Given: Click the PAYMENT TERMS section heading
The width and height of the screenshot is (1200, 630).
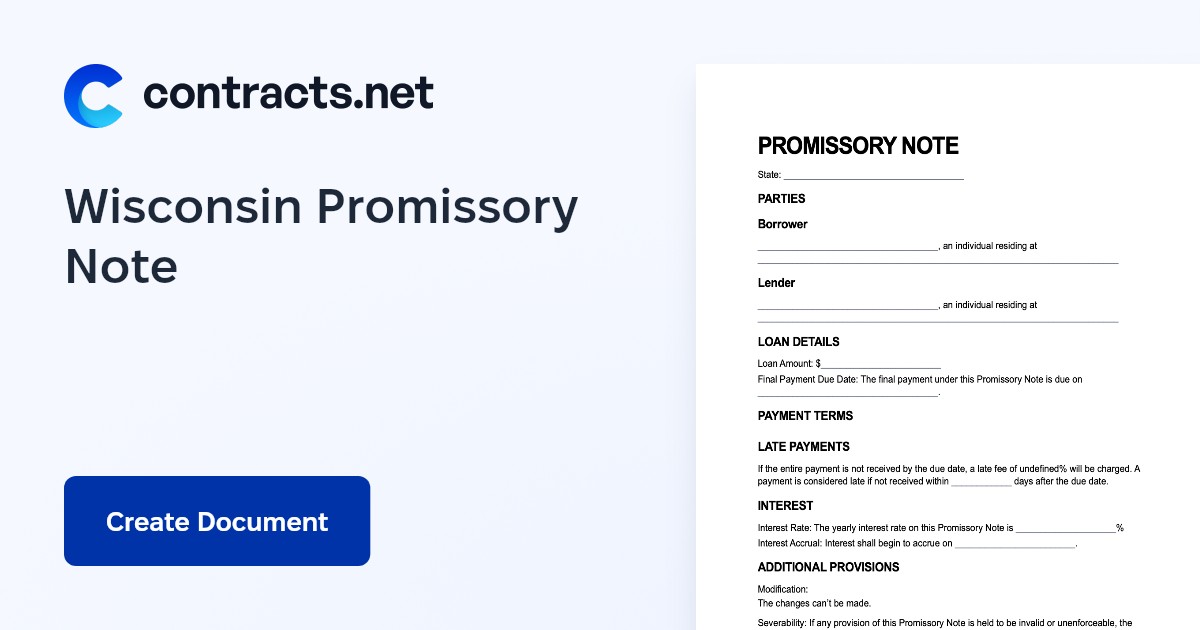Looking at the screenshot, I should click(805, 416).
